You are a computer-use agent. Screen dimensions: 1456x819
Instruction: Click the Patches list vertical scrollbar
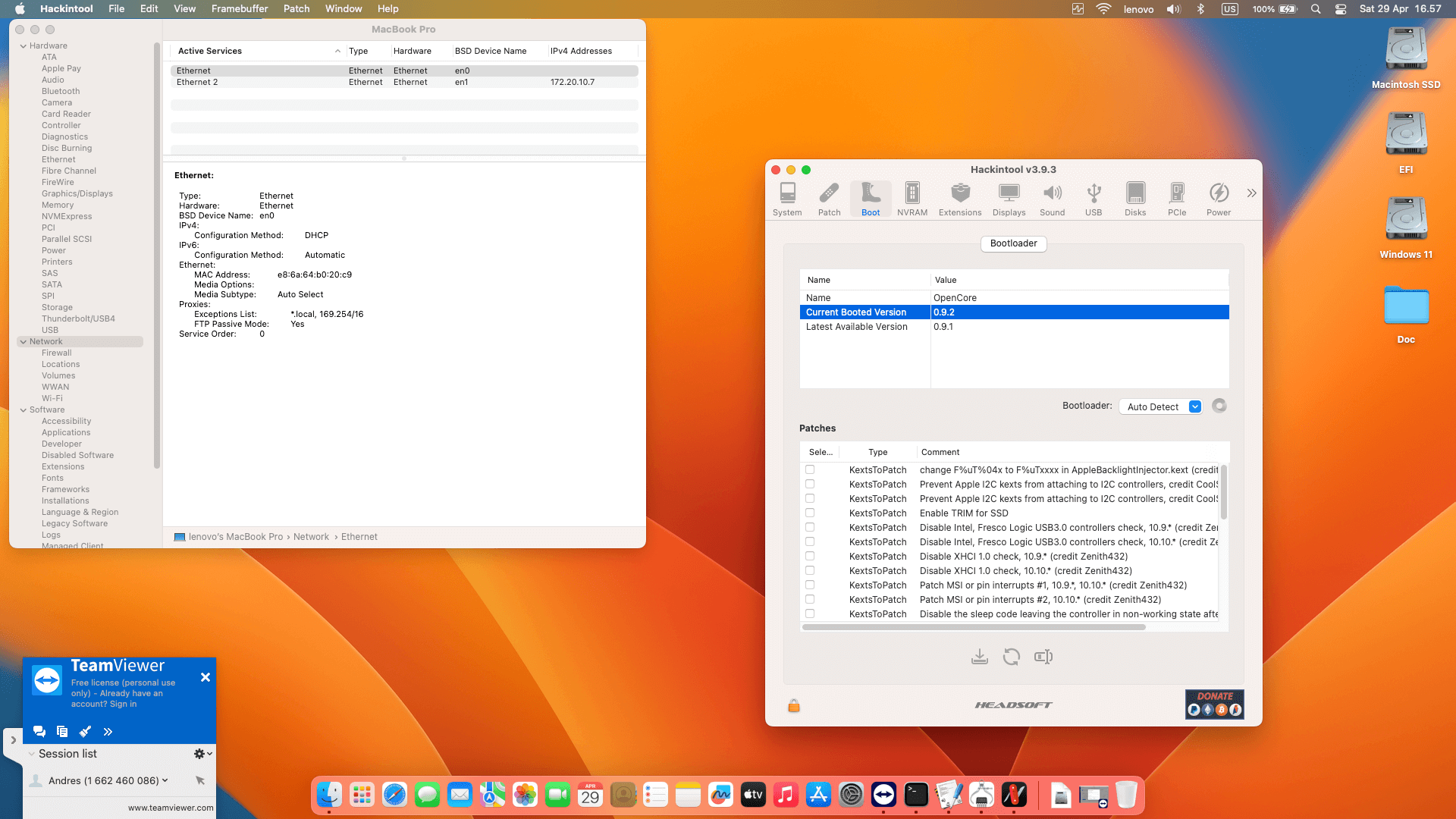pos(1223,492)
